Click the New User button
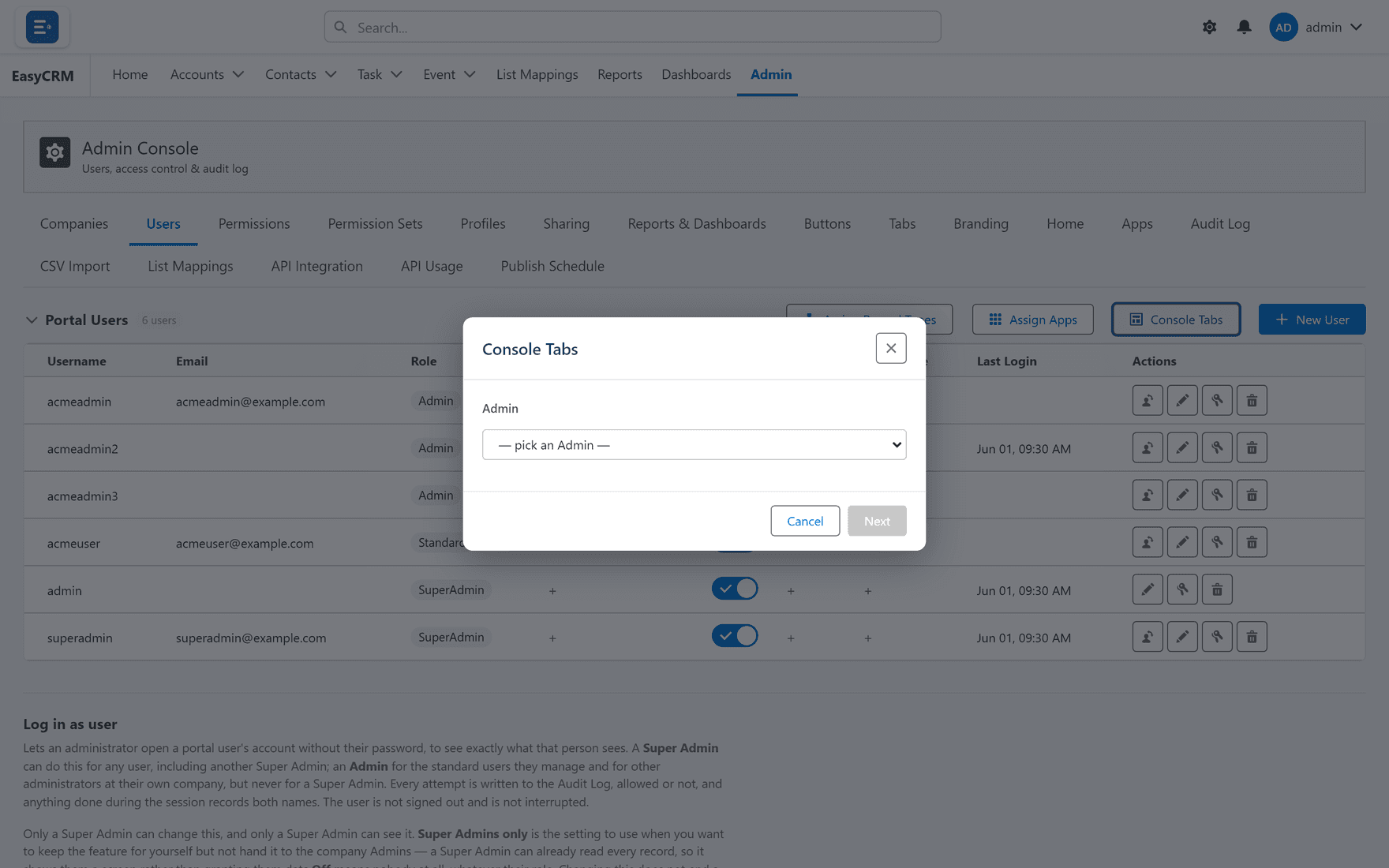The image size is (1389, 868). tap(1312, 320)
